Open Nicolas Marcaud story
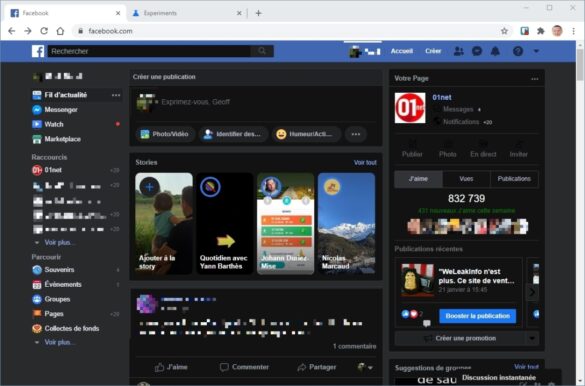The image size is (585, 386). click(x=346, y=223)
